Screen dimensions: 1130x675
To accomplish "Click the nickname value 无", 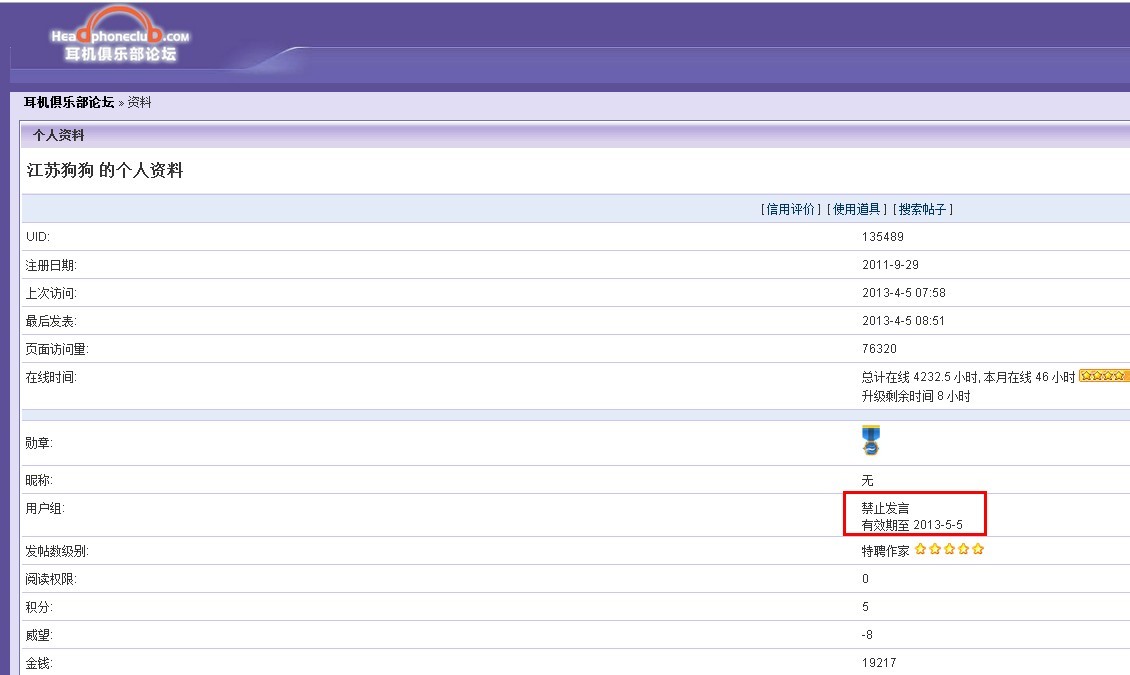I will pyautogui.click(x=868, y=480).
